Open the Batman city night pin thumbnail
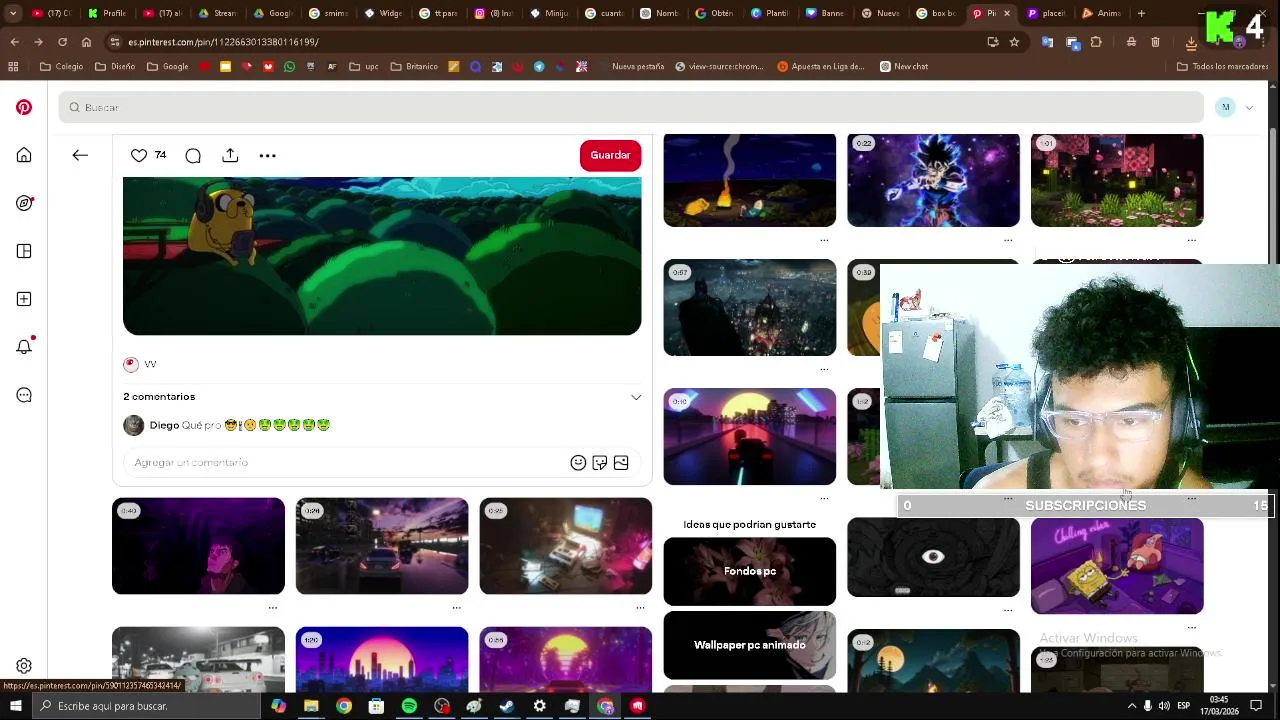 coord(749,308)
